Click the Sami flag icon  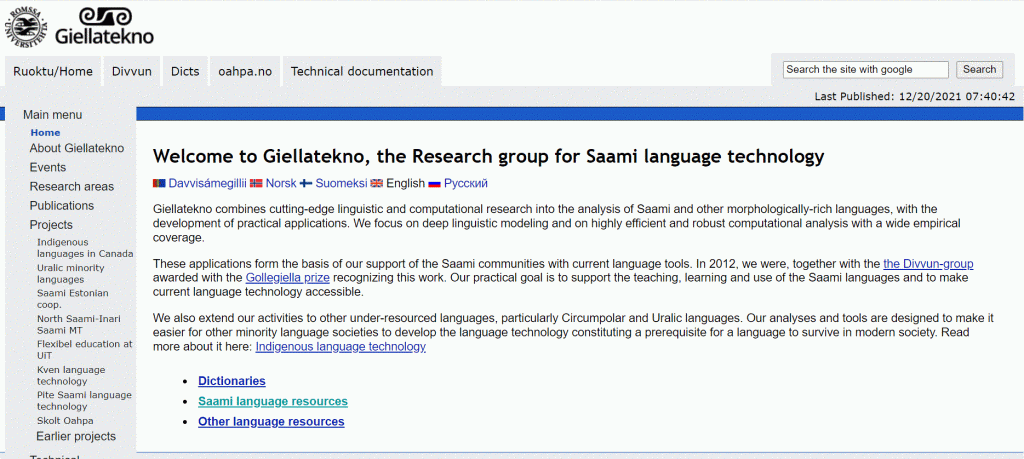pyautogui.click(x=158, y=184)
